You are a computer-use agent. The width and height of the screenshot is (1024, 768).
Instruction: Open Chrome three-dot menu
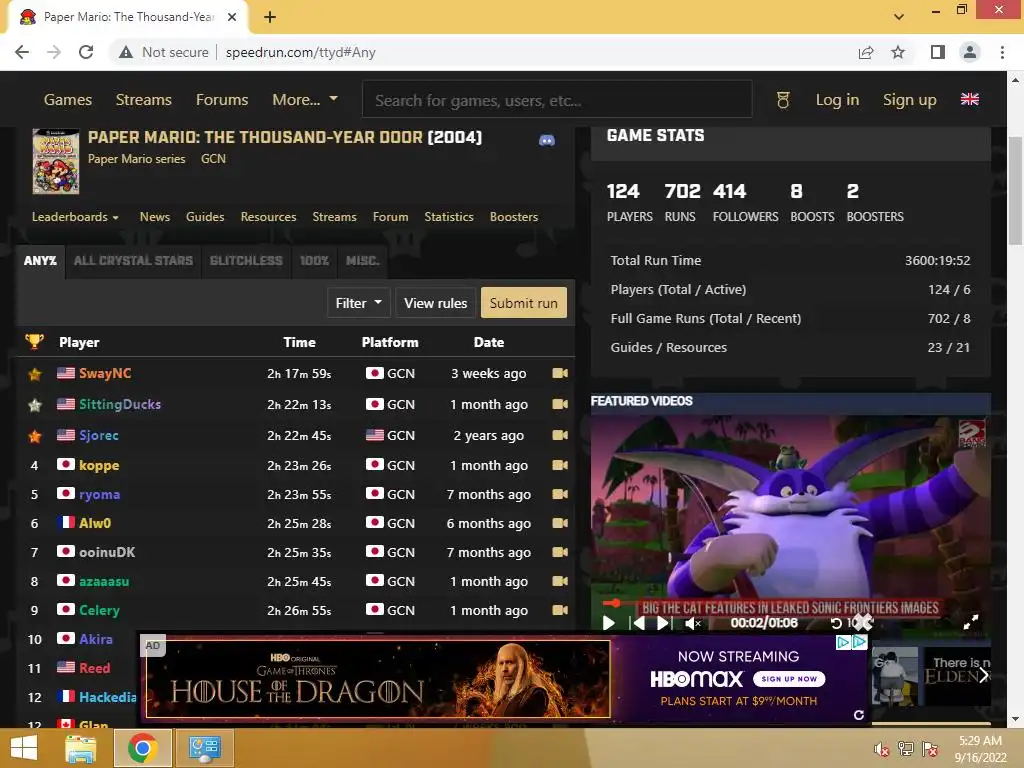[x=1002, y=52]
